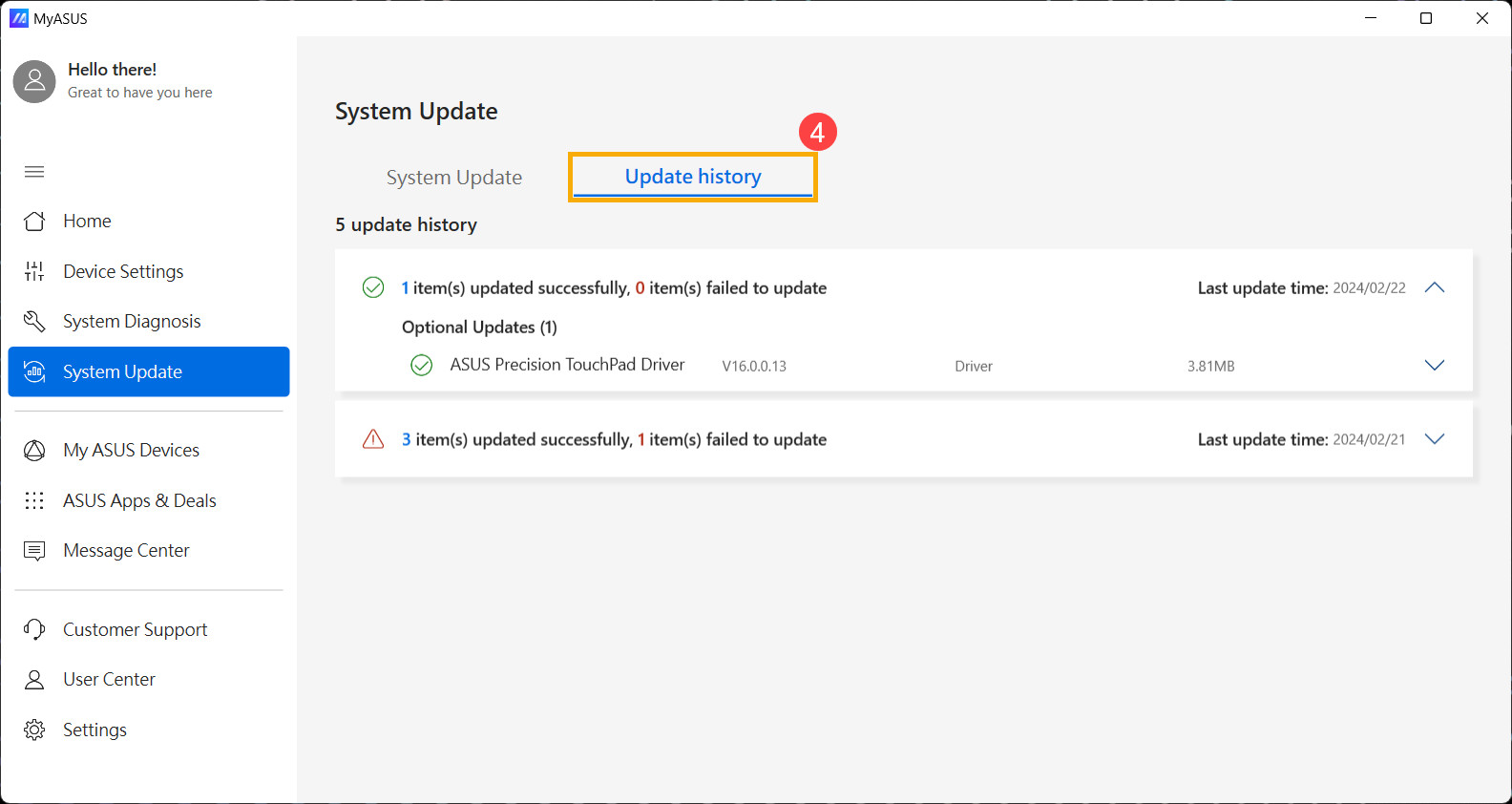The image size is (1512, 804).
Task: Select System Update in the sidebar
Action: pyautogui.click(x=149, y=371)
